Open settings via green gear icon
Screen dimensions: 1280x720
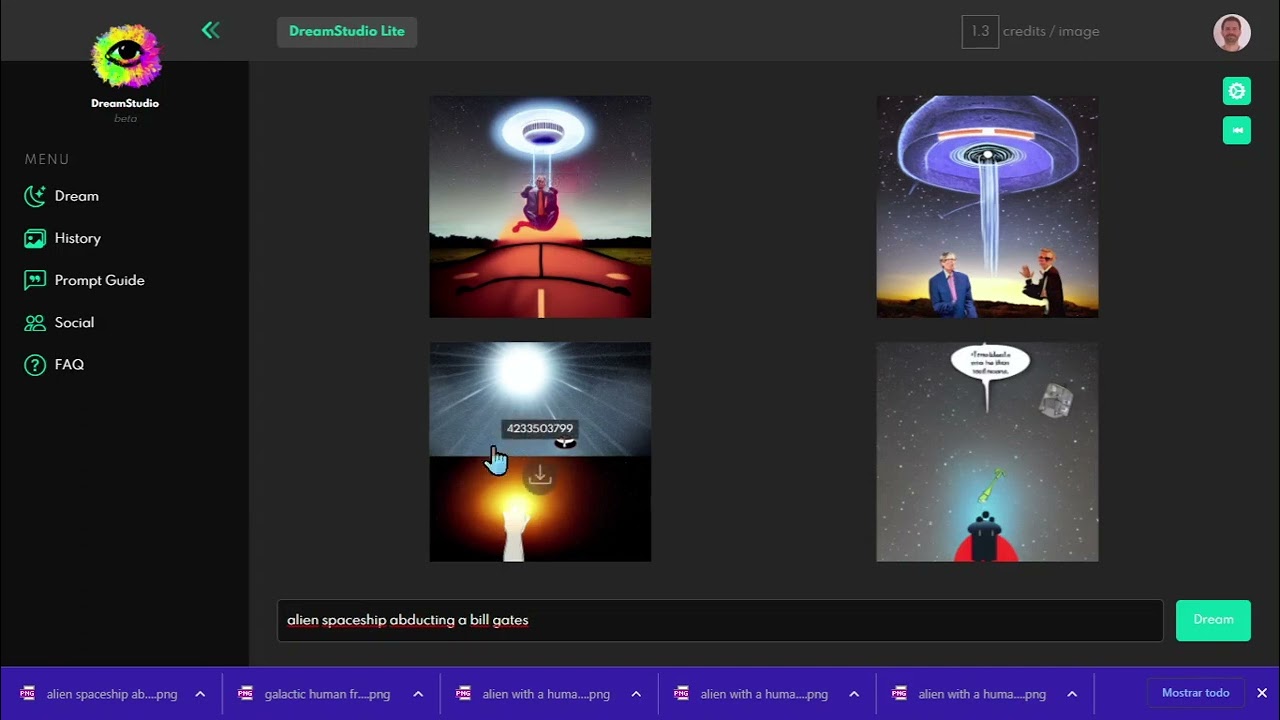[x=1237, y=91]
